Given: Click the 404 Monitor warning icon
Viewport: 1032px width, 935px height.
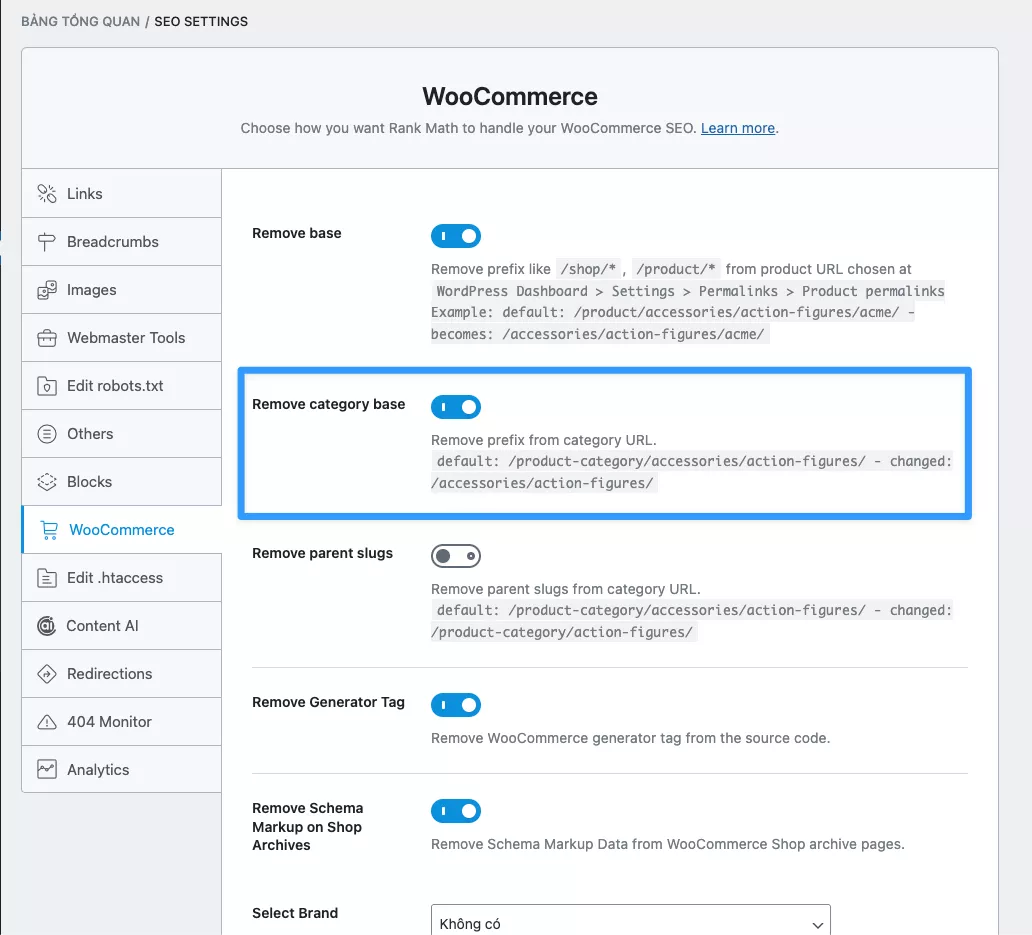Looking at the screenshot, I should tap(47, 721).
